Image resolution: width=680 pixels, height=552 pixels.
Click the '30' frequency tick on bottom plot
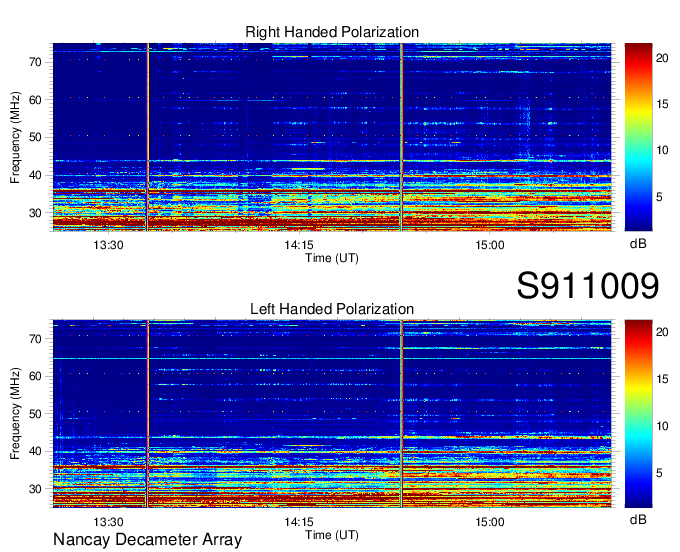[x=36, y=490]
